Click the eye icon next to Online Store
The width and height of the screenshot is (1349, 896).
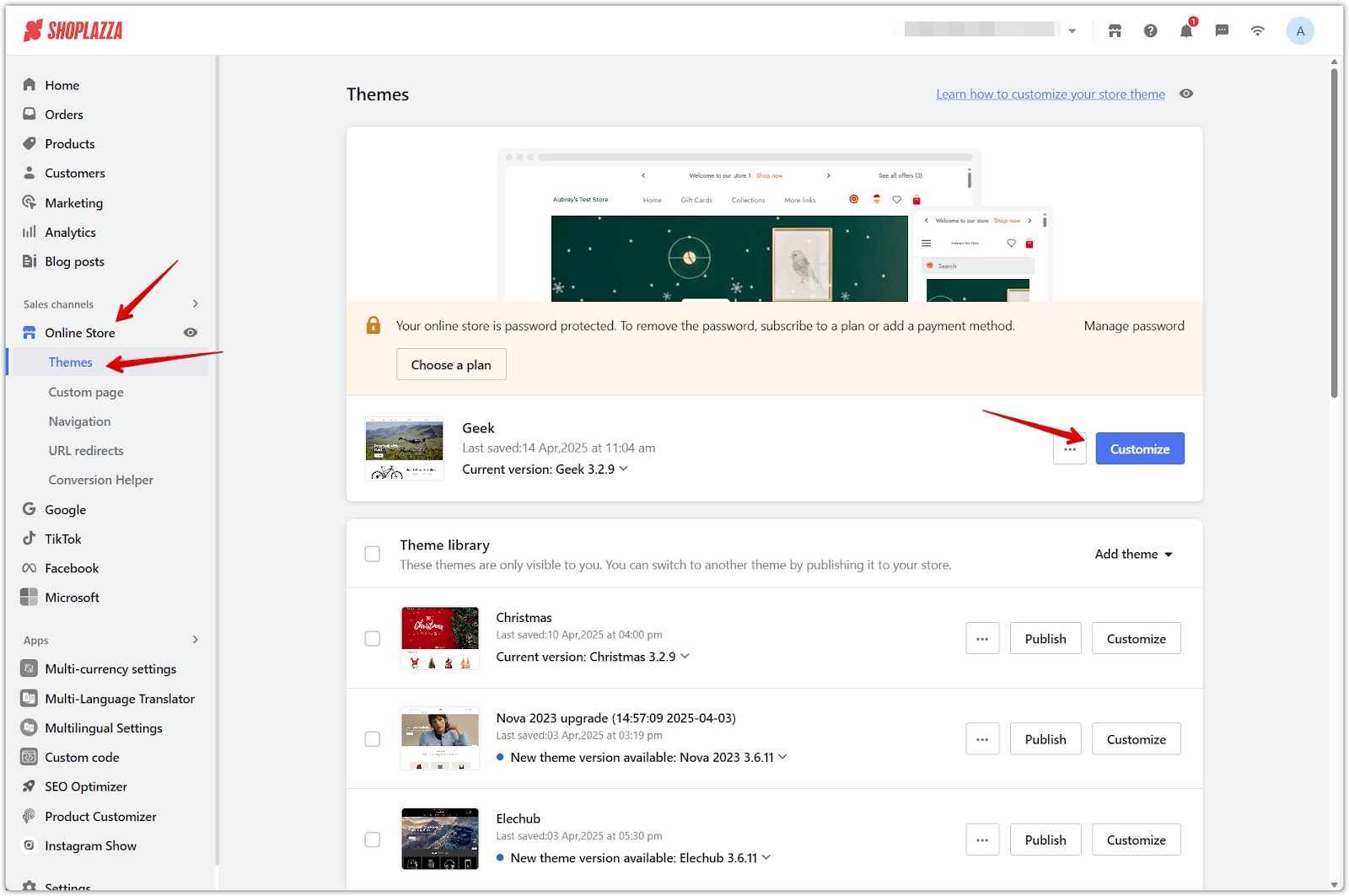coord(191,332)
